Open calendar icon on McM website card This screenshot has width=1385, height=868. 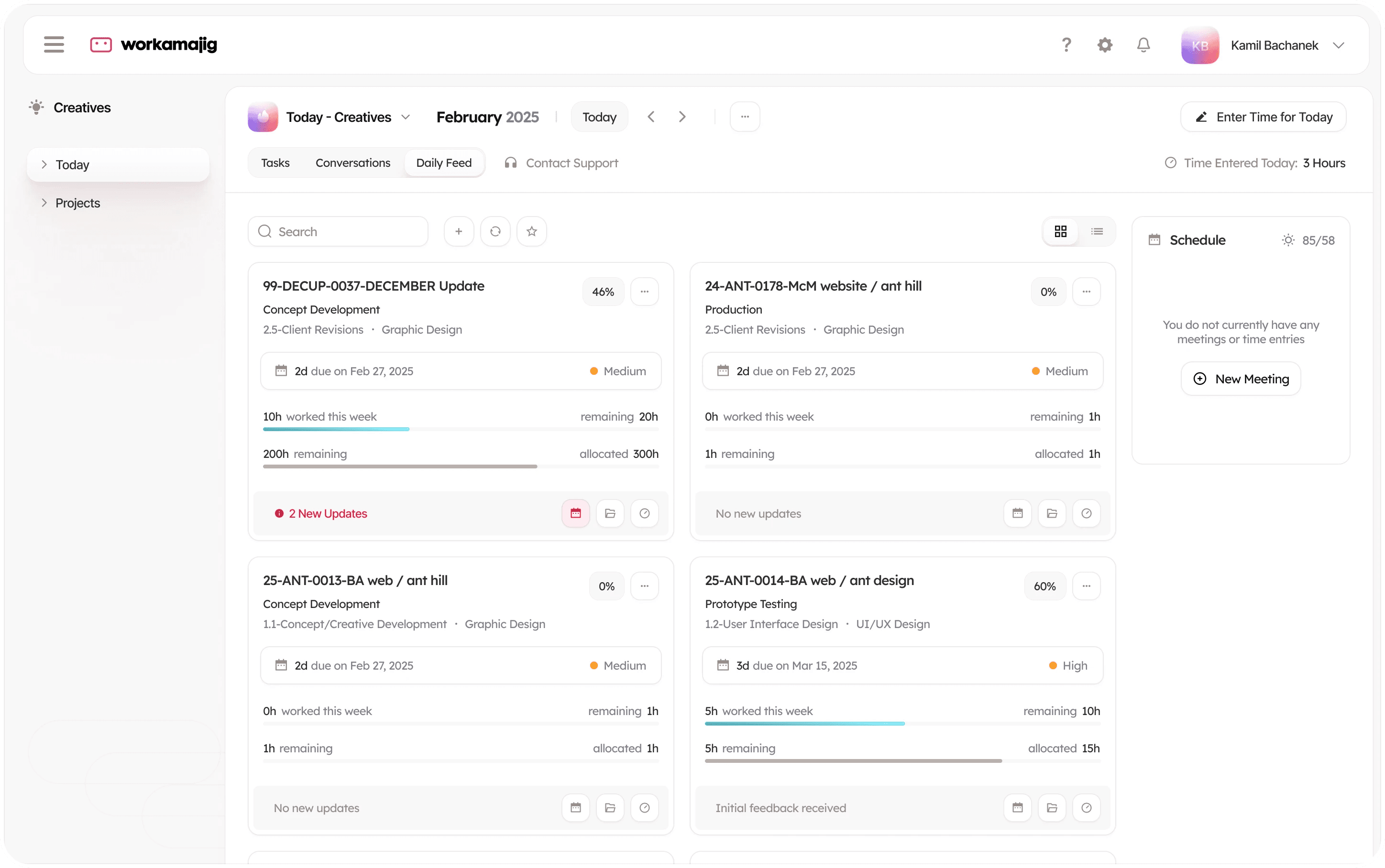click(1017, 513)
